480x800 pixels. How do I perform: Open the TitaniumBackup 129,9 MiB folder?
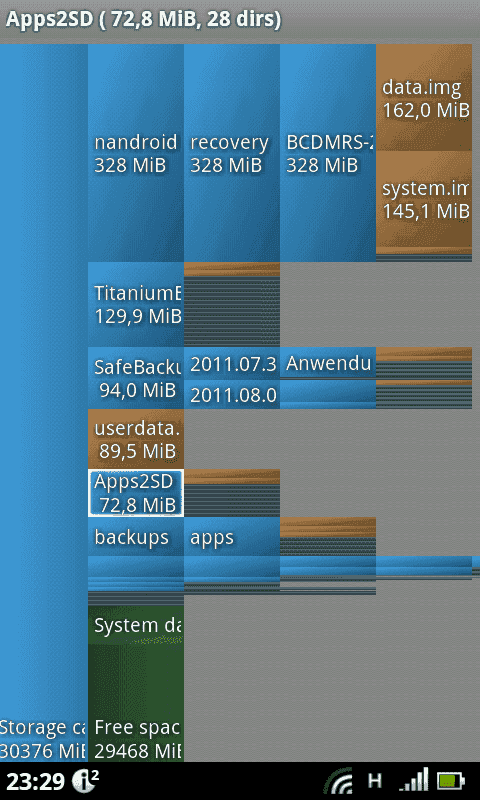[136, 305]
